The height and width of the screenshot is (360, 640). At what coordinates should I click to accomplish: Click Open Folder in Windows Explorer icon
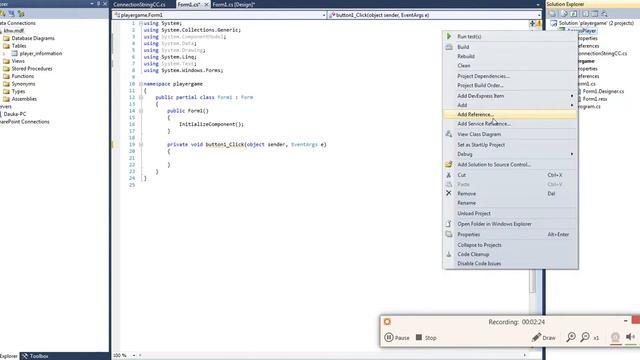(449, 224)
